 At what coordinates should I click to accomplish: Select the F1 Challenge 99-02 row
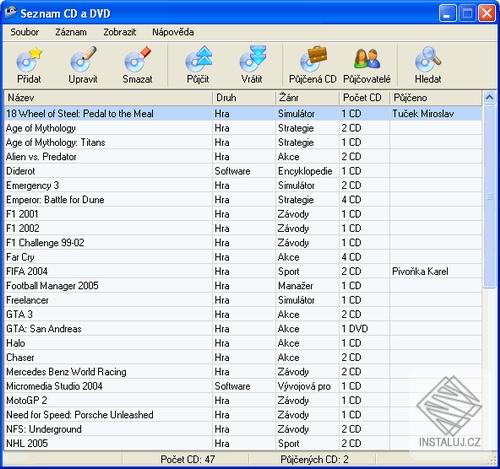tap(243, 243)
